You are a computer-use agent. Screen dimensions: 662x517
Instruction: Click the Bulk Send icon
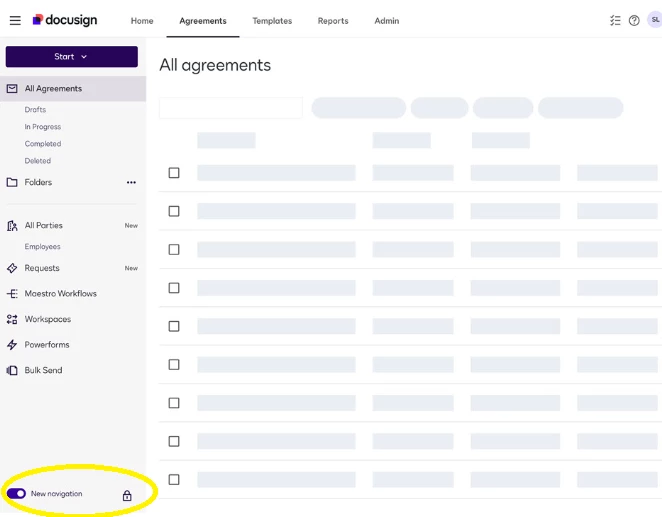click(12, 371)
